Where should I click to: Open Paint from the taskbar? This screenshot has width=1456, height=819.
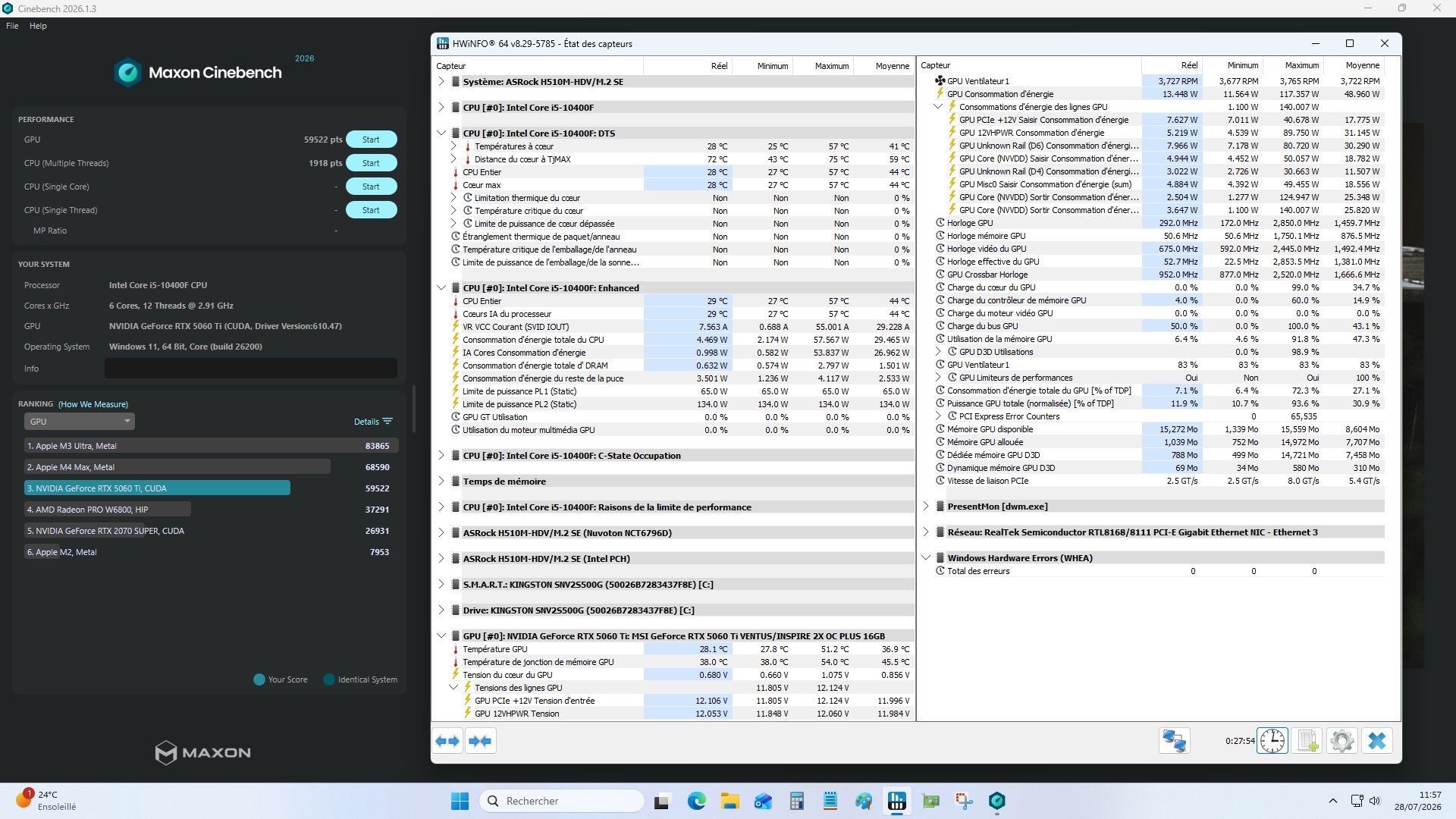point(863,801)
